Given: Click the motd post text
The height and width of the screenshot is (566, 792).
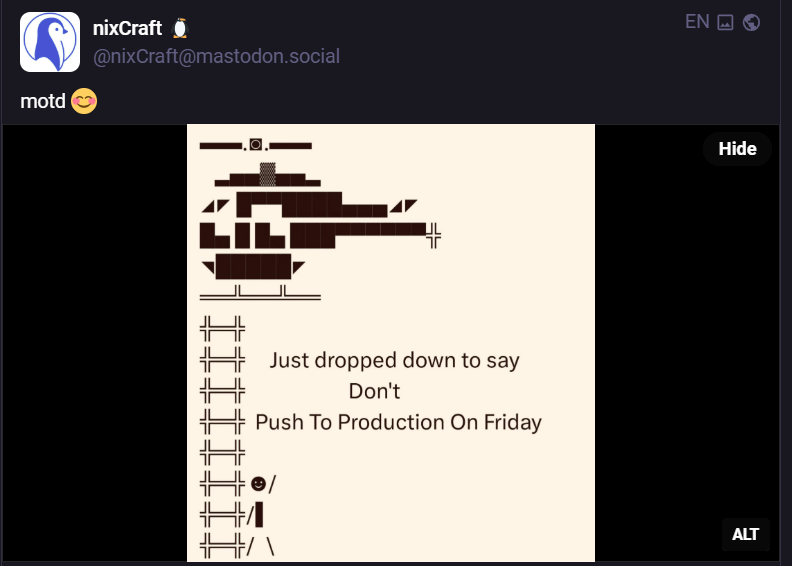Looking at the screenshot, I should [x=43, y=101].
